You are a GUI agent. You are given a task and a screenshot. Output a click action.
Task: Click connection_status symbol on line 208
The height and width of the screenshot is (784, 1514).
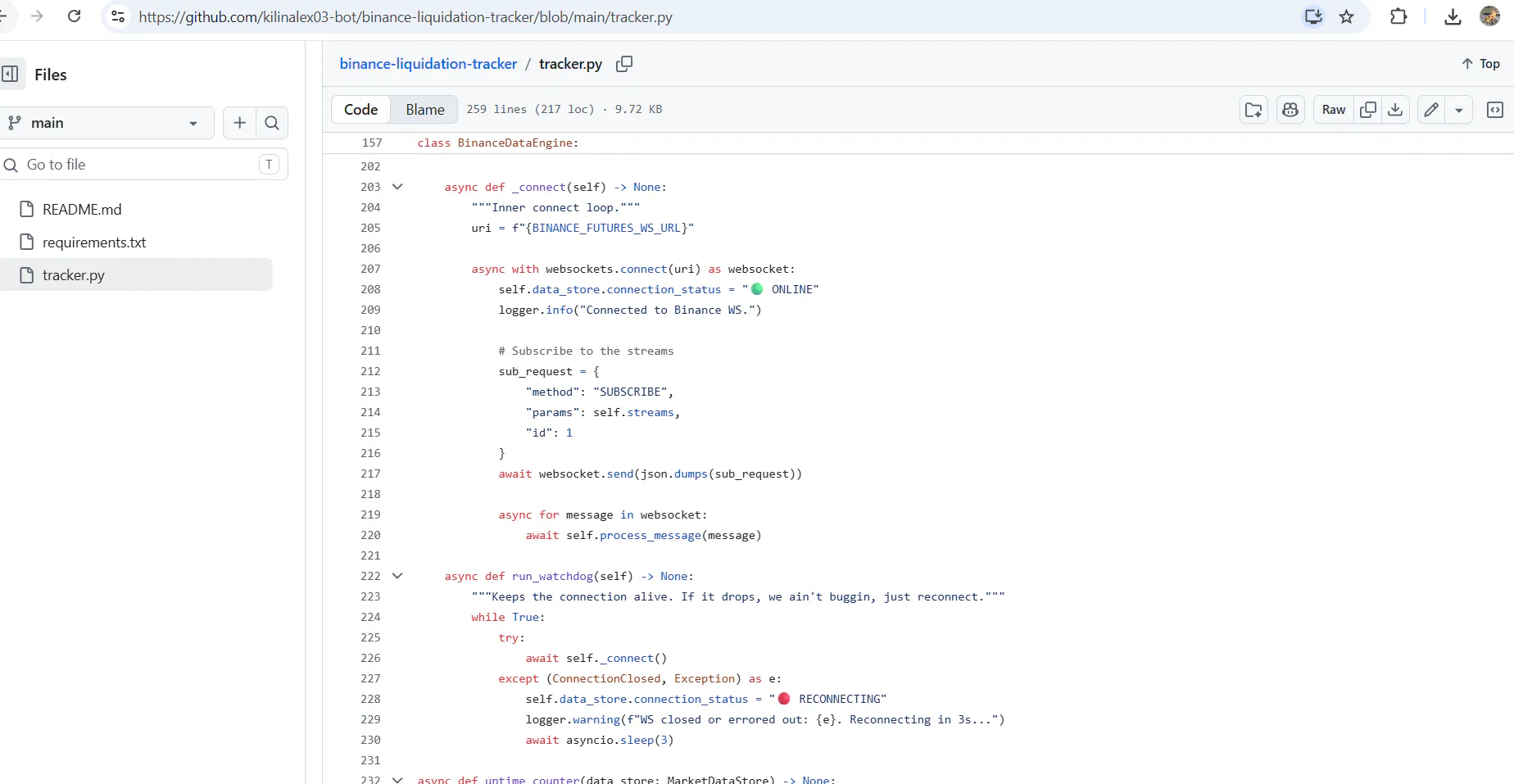click(x=664, y=289)
